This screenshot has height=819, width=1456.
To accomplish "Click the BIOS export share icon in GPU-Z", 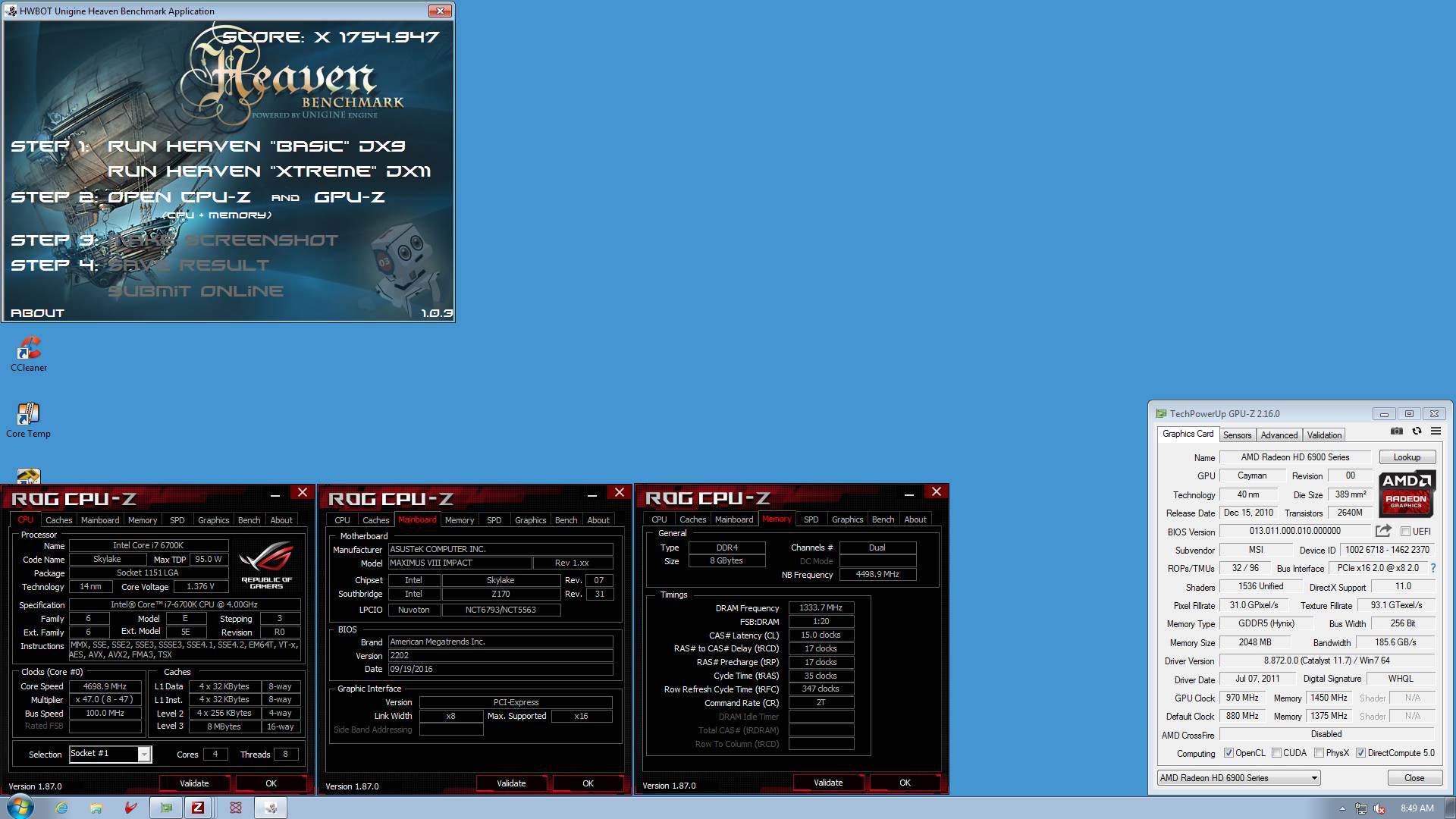I will (1383, 531).
